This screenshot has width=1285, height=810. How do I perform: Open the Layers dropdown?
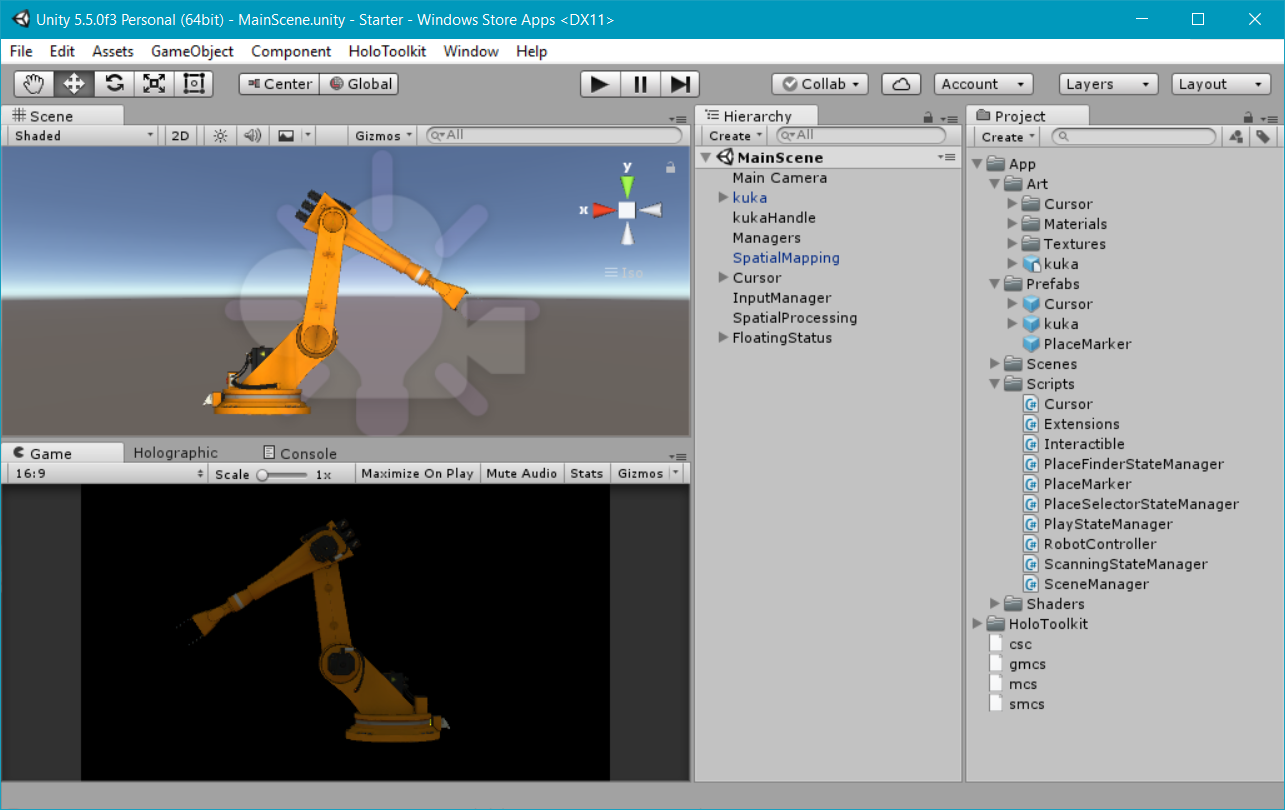(x=1108, y=84)
